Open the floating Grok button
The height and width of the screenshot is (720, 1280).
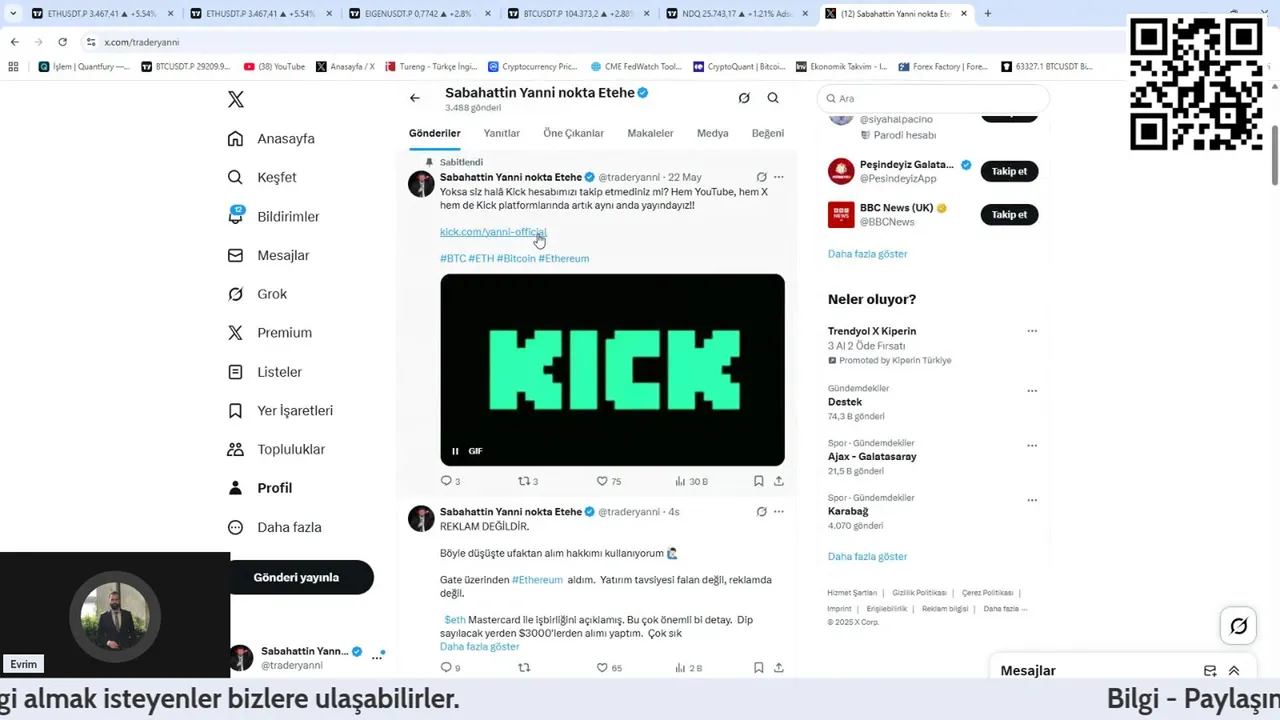[x=1239, y=626]
